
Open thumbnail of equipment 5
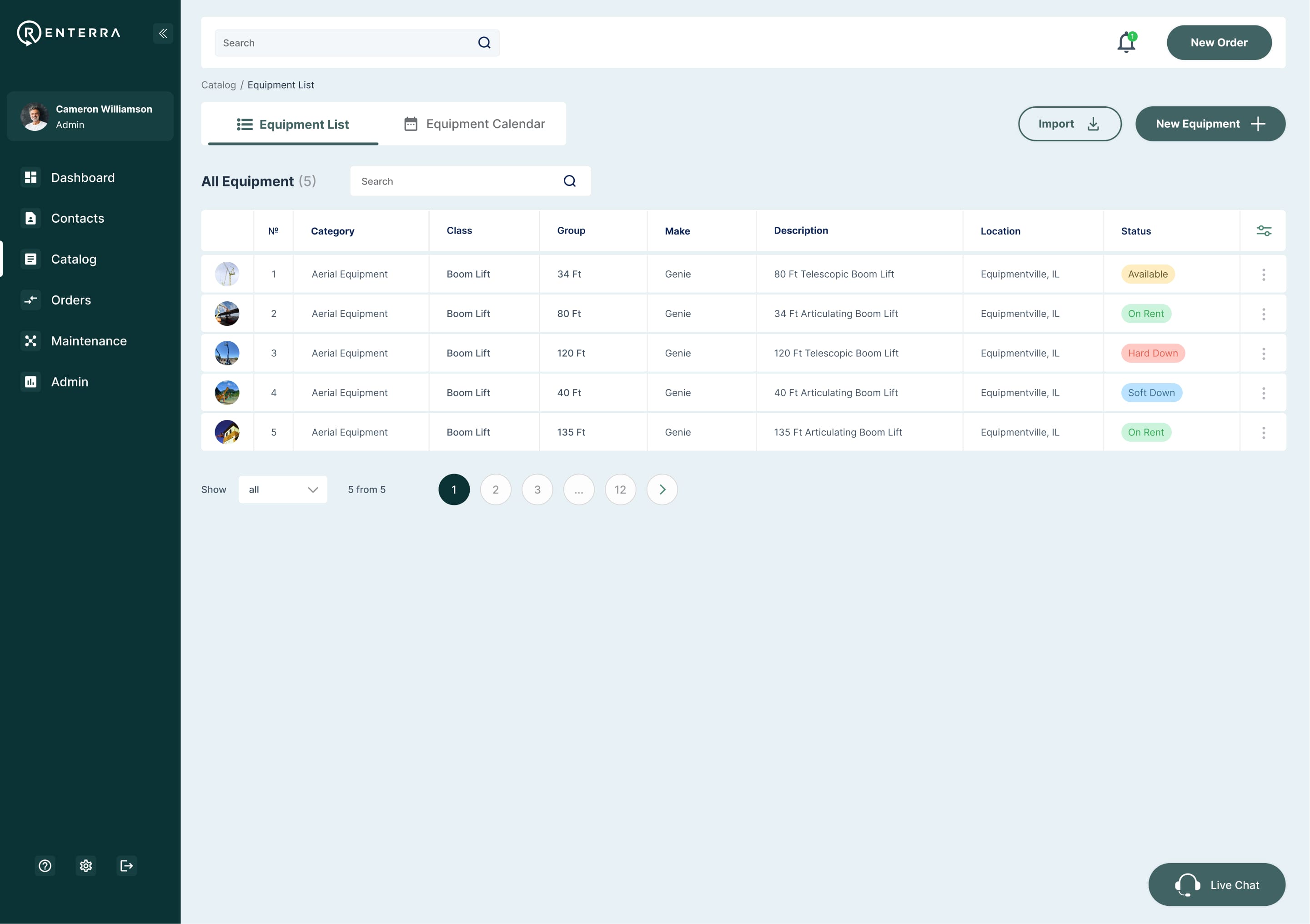(227, 432)
